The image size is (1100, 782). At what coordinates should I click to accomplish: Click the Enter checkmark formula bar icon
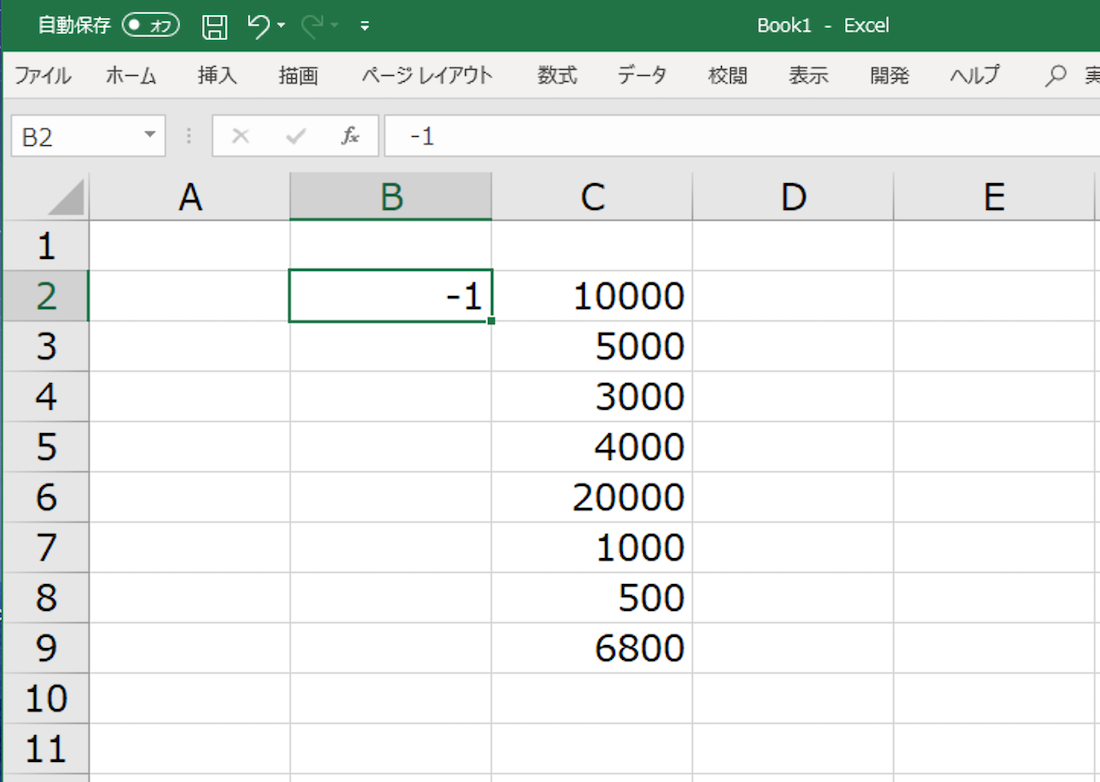[x=295, y=137]
